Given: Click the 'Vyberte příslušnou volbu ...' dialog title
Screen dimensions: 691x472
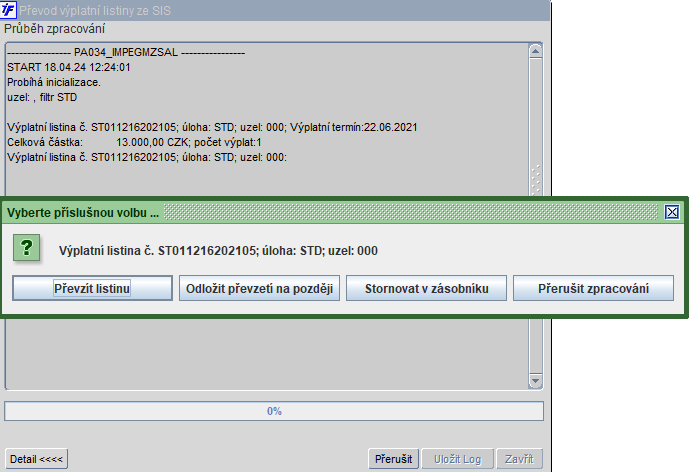Looking at the screenshot, I should point(83,213).
